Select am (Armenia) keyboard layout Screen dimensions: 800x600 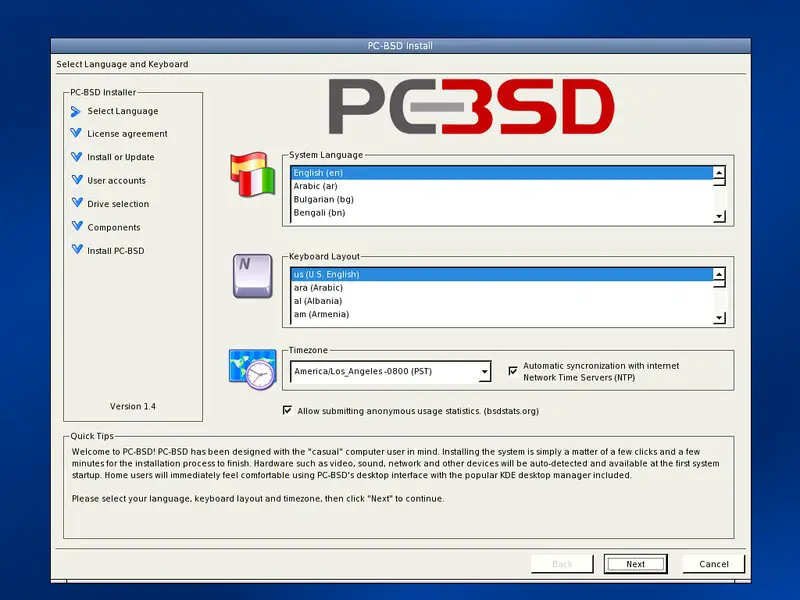point(502,314)
